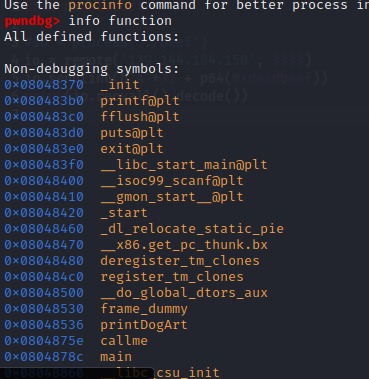369x379 pixels.
Task: Click the pwndbg> prompt text
Action: [x=32, y=21]
